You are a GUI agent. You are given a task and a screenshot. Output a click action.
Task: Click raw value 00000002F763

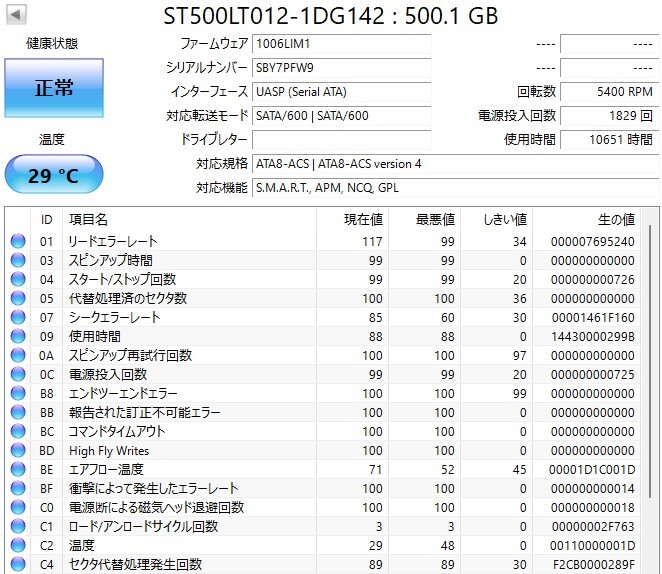click(x=593, y=527)
